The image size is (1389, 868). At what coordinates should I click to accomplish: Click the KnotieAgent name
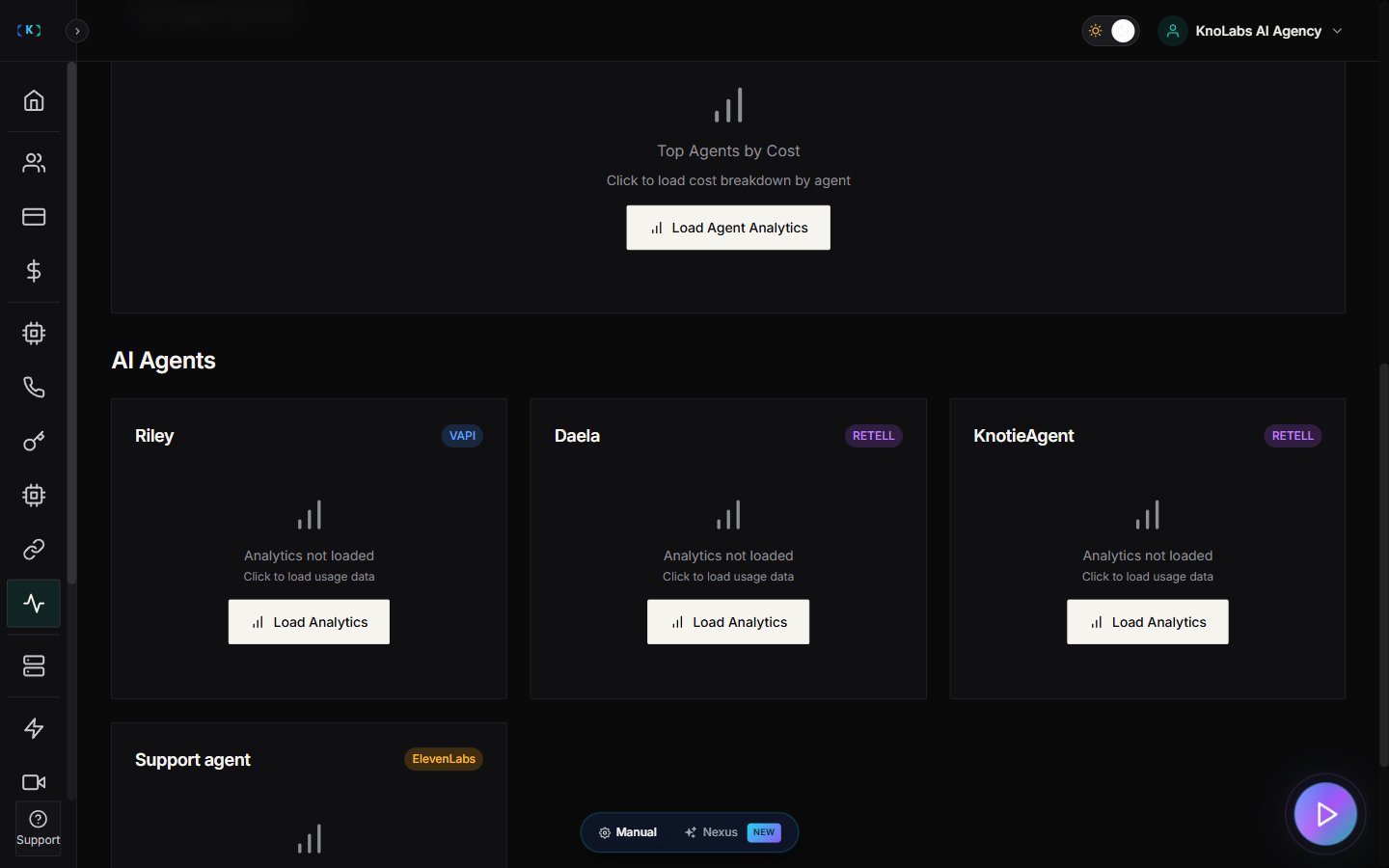1023,436
